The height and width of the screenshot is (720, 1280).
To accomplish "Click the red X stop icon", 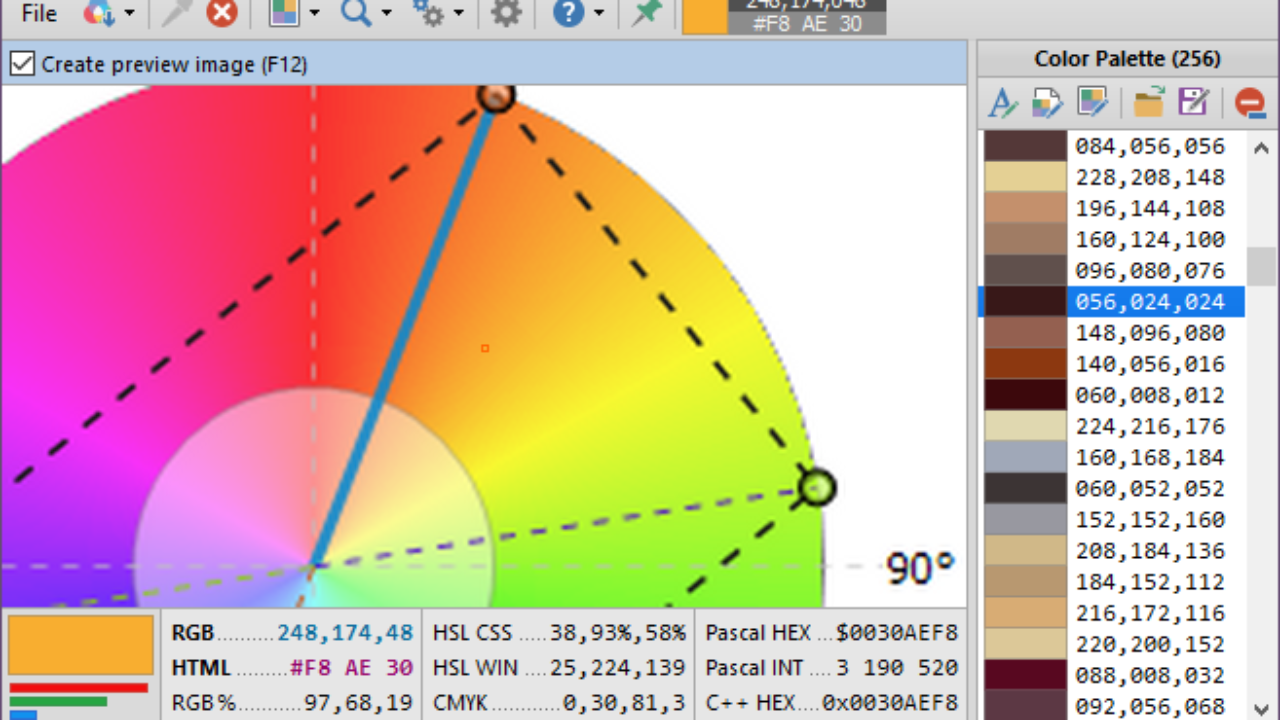I will click(x=222, y=13).
